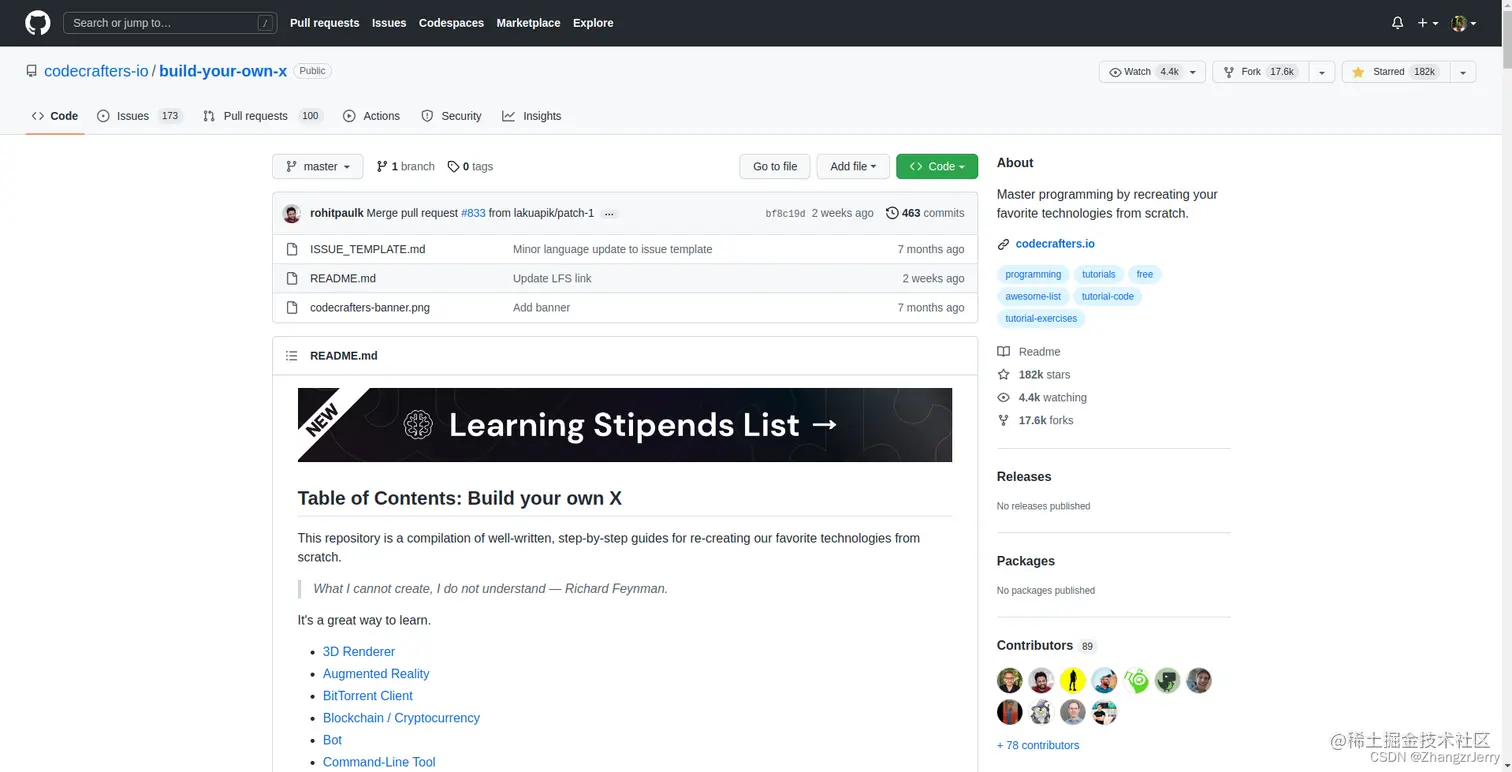Select the awesome-list topic tag
The width and height of the screenshot is (1512, 772).
point(1033,296)
